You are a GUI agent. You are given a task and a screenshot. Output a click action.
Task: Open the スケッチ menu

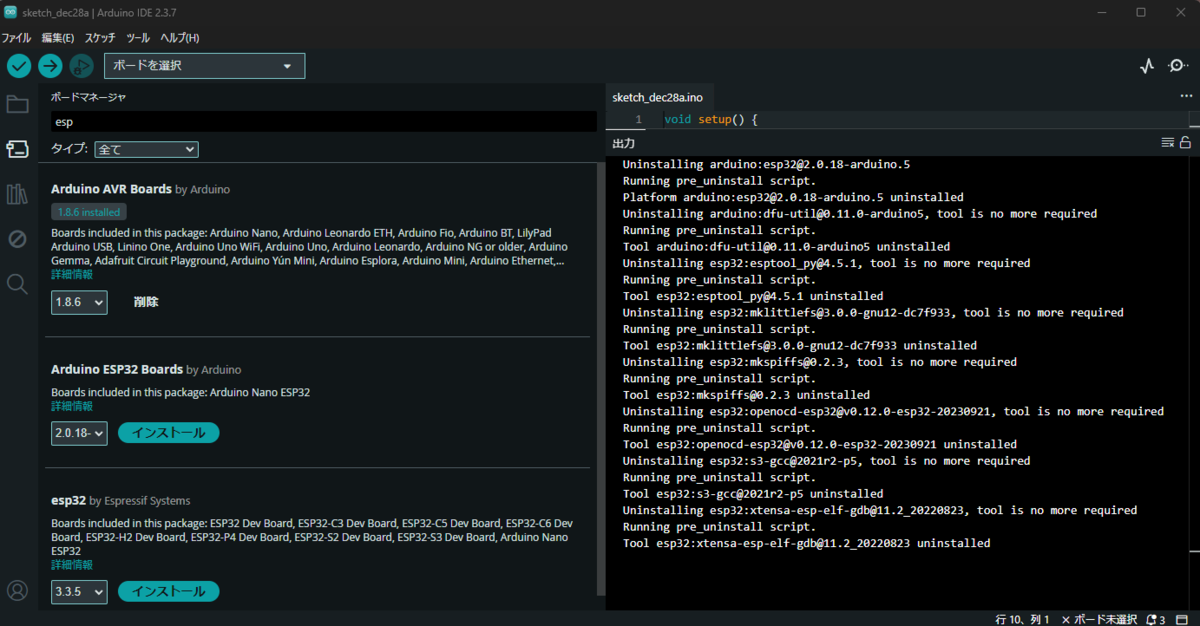(x=100, y=38)
